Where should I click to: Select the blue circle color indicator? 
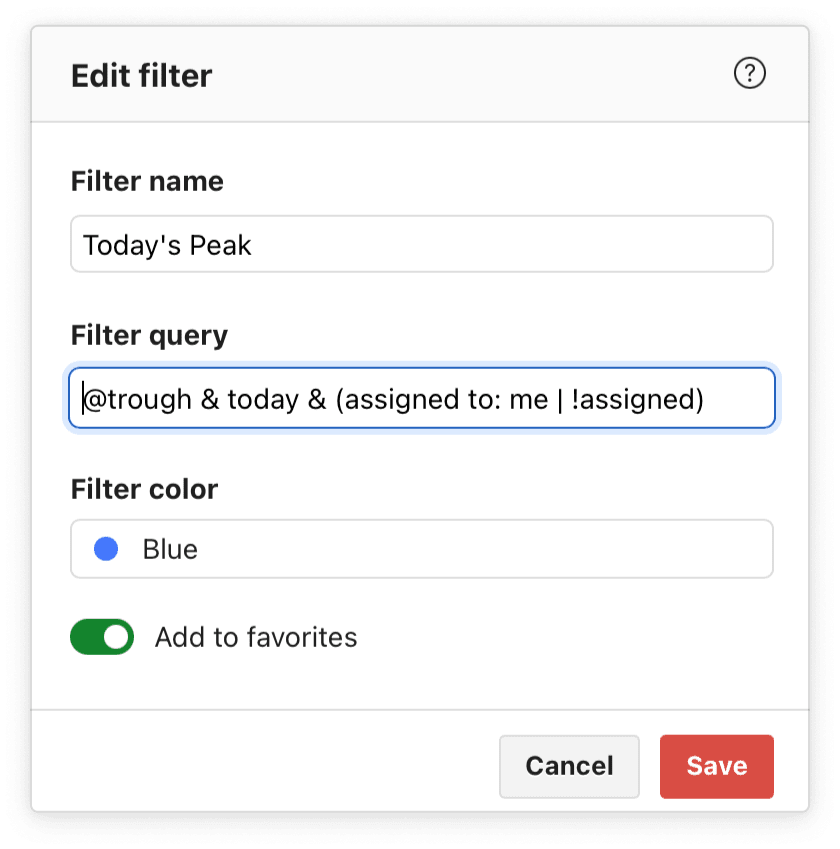coord(105,548)
